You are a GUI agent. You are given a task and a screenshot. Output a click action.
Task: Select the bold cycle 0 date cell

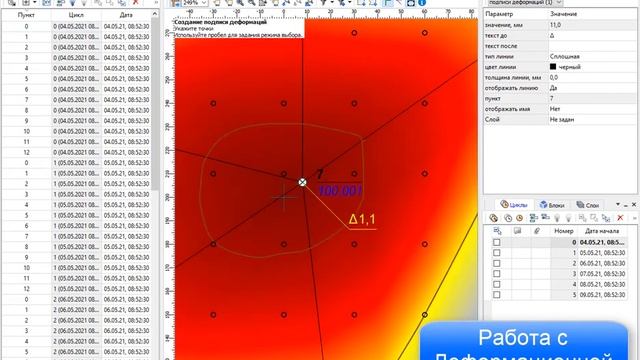pos(602,242)
